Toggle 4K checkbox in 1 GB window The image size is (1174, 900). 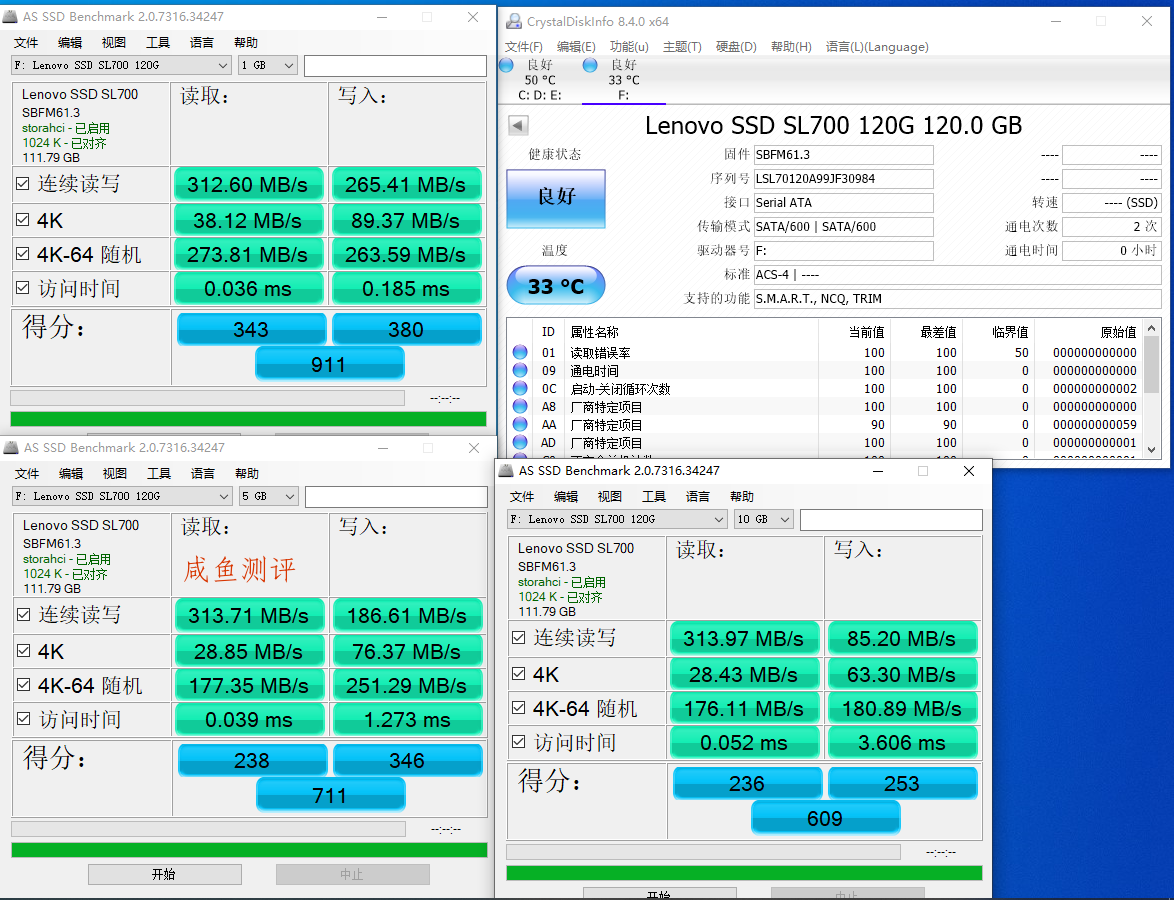[23, 219]
